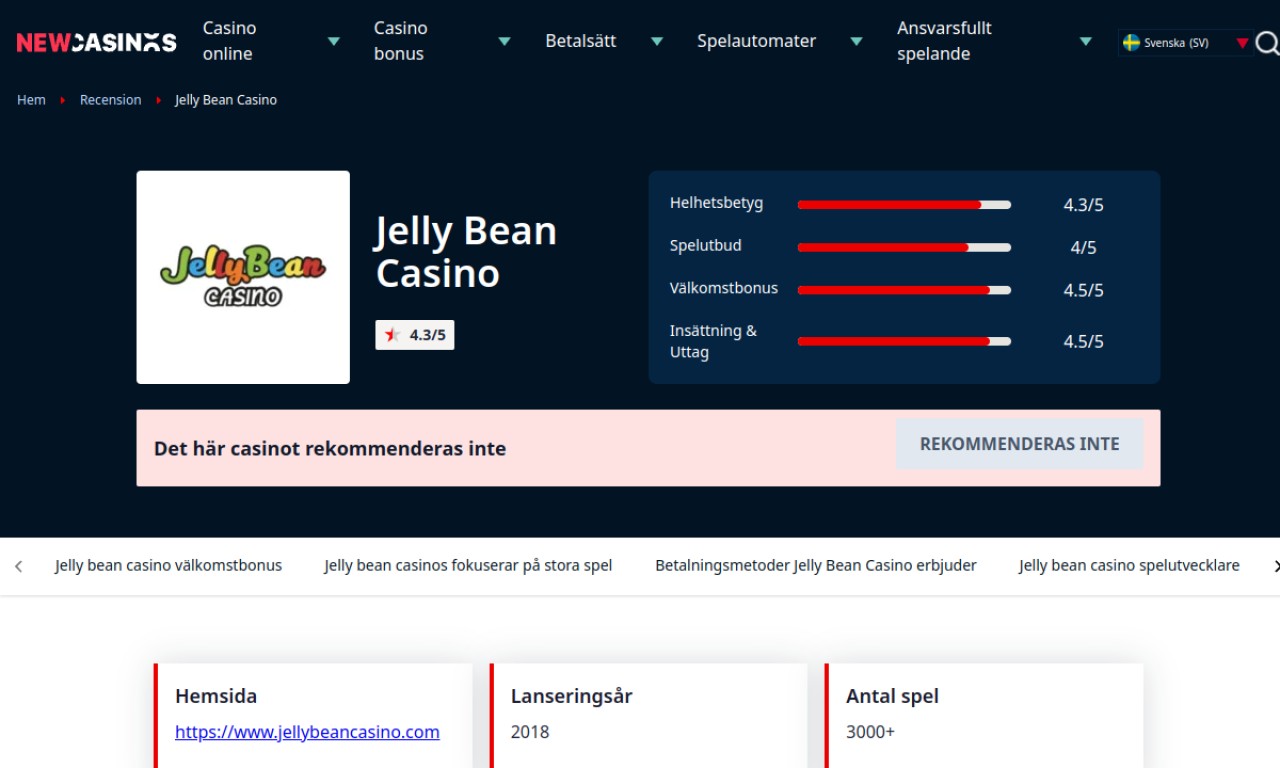Click the star rating badge 4.3/5
1280x768 pixels.
tap(415, 335)
